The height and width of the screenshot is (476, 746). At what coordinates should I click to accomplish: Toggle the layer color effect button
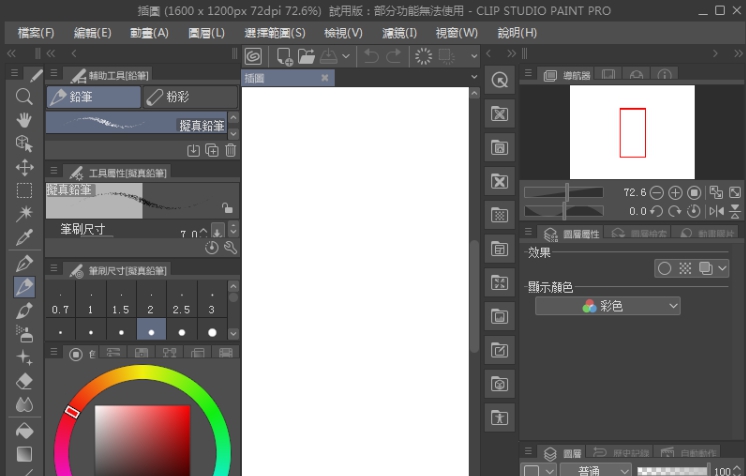click(x=706, y=268)
